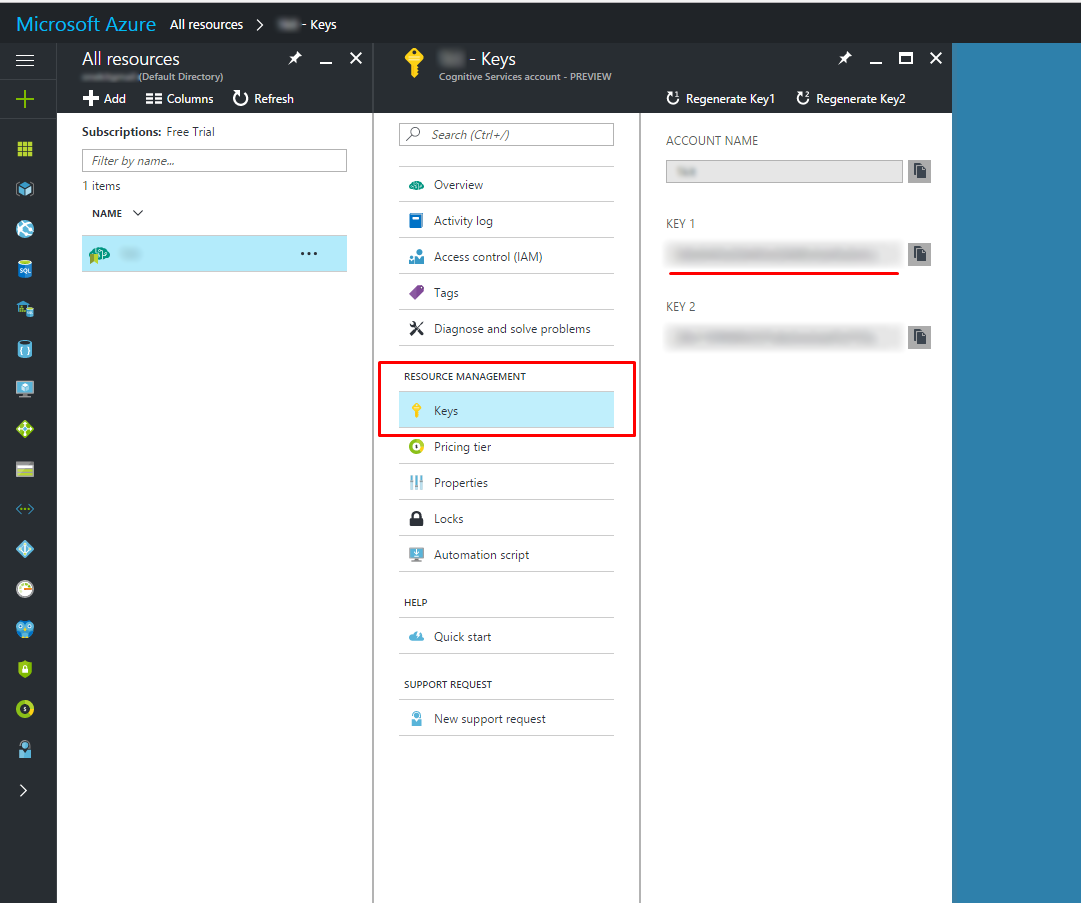Click Add in All resources toolbar

[x=104, y=99]
